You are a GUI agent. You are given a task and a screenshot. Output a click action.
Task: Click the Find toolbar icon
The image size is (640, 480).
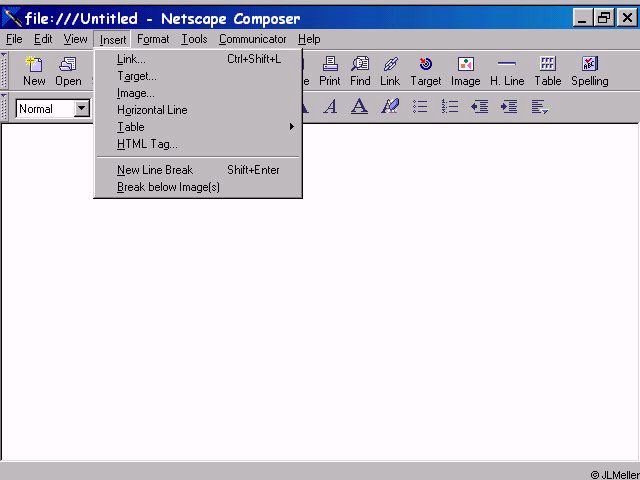click(360, 71)
